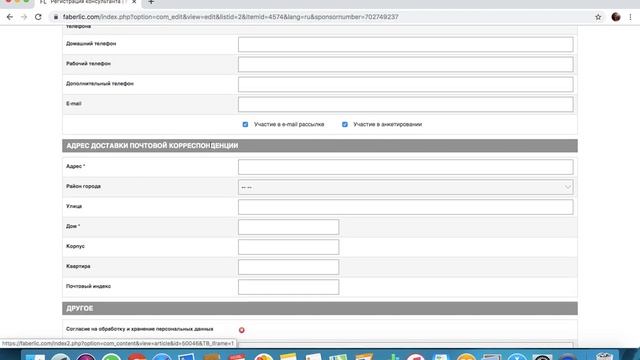This screenshot has width=640, height=360.
Task: Click the lock icon in the address bar
Action: 56,17
